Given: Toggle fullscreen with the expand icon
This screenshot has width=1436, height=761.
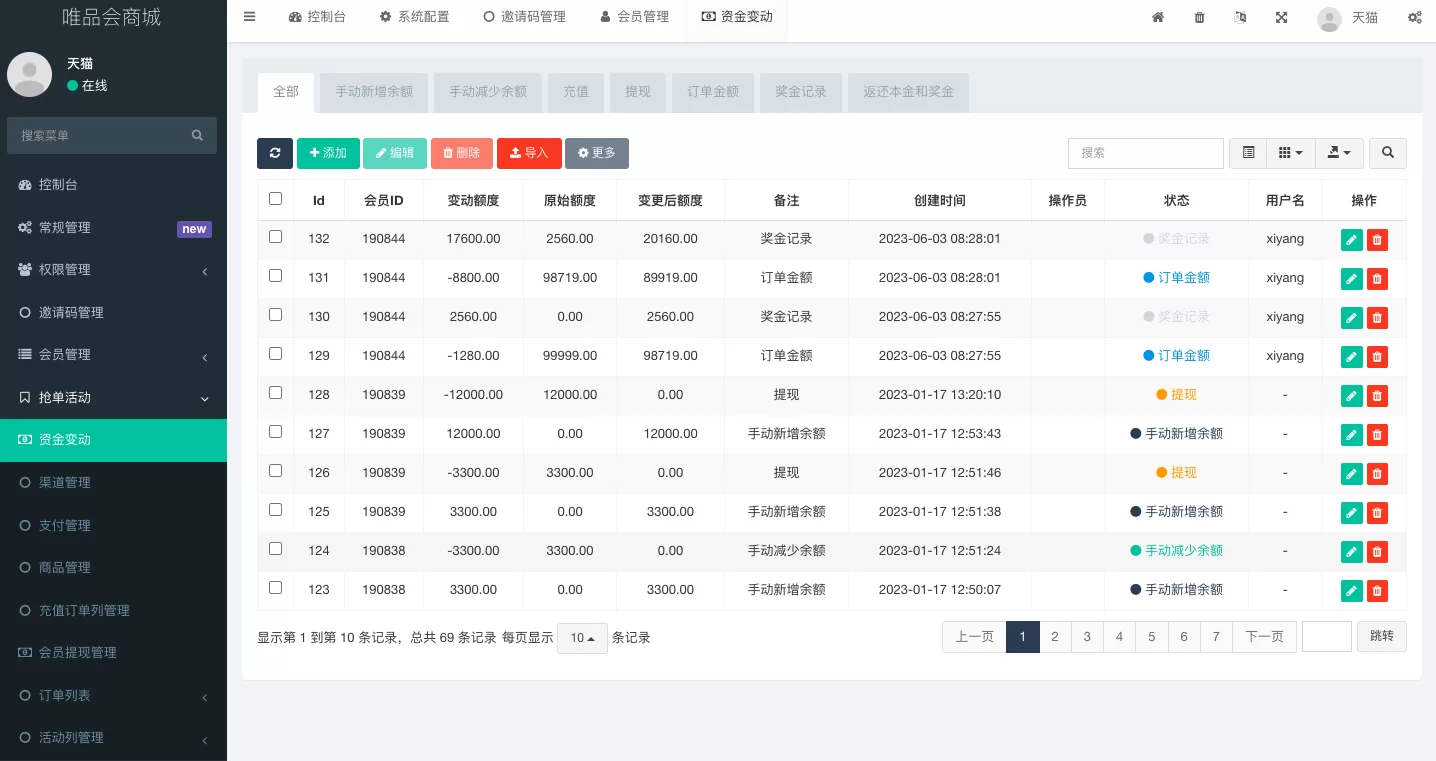Looking at the screenshot, I should 1281,17.
